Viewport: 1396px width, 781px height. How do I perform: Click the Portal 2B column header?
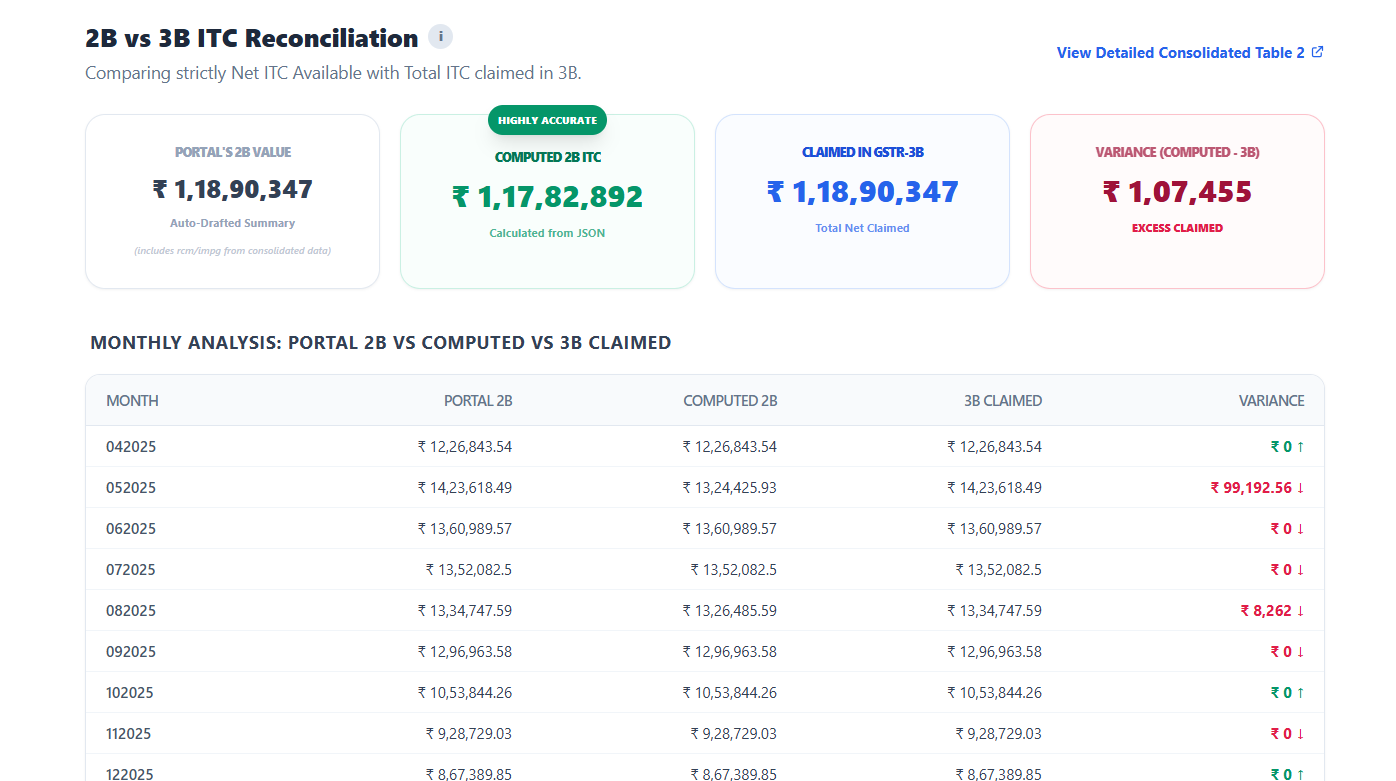478,401
